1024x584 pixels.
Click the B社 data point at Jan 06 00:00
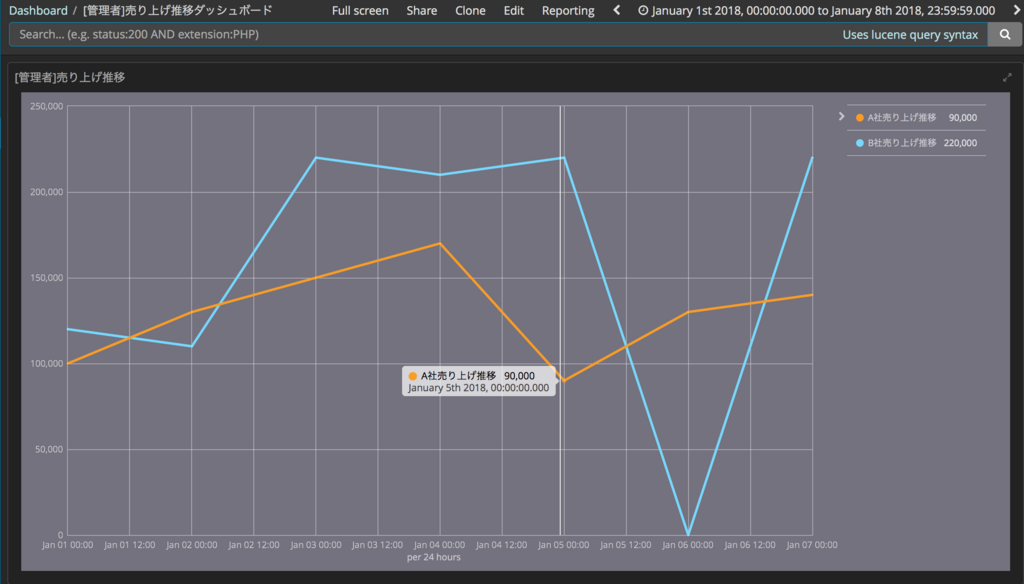[x=688, y=534]
